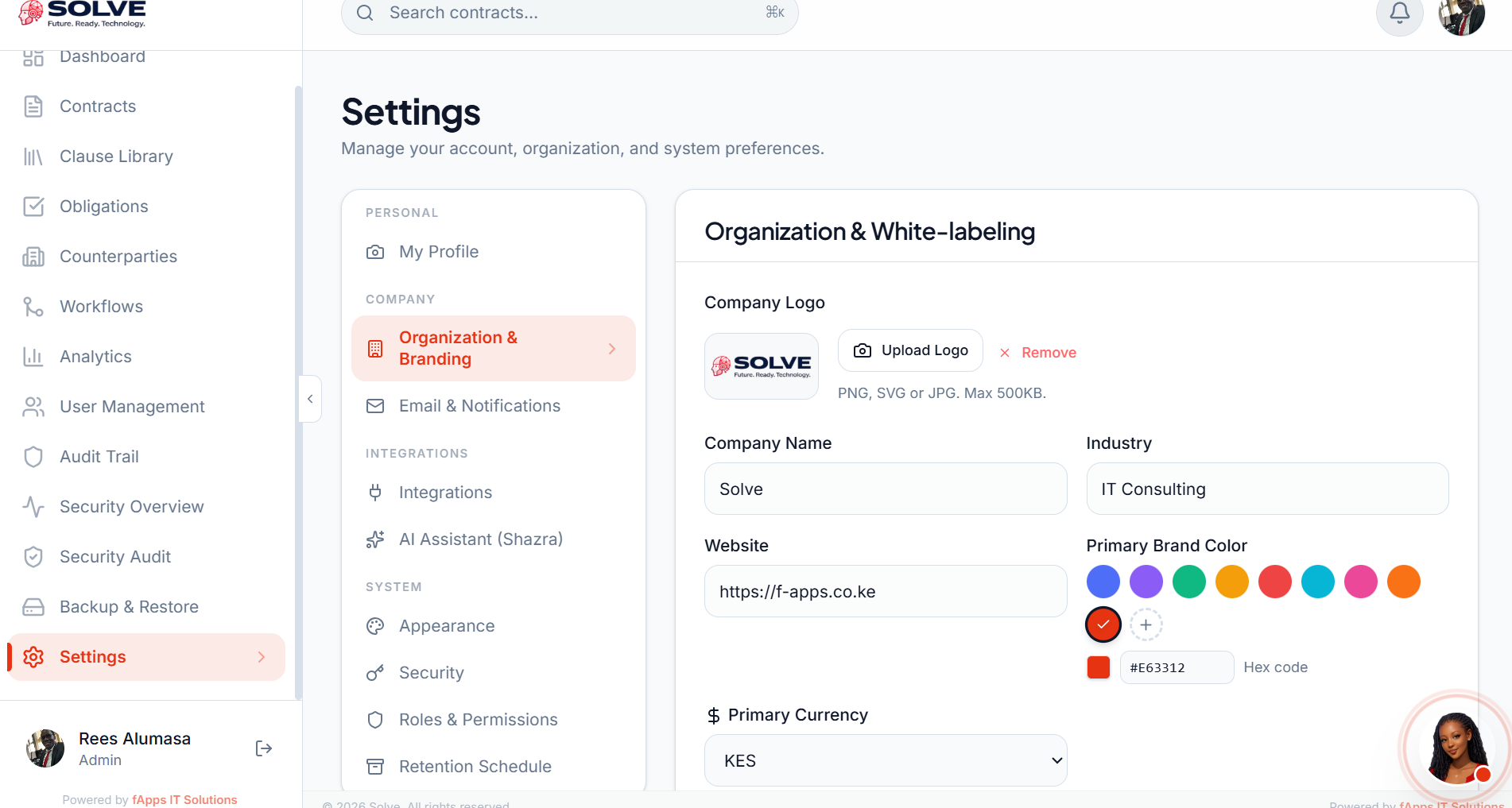
Task: Select the green brand color swatch
Action: (1188, 582)
